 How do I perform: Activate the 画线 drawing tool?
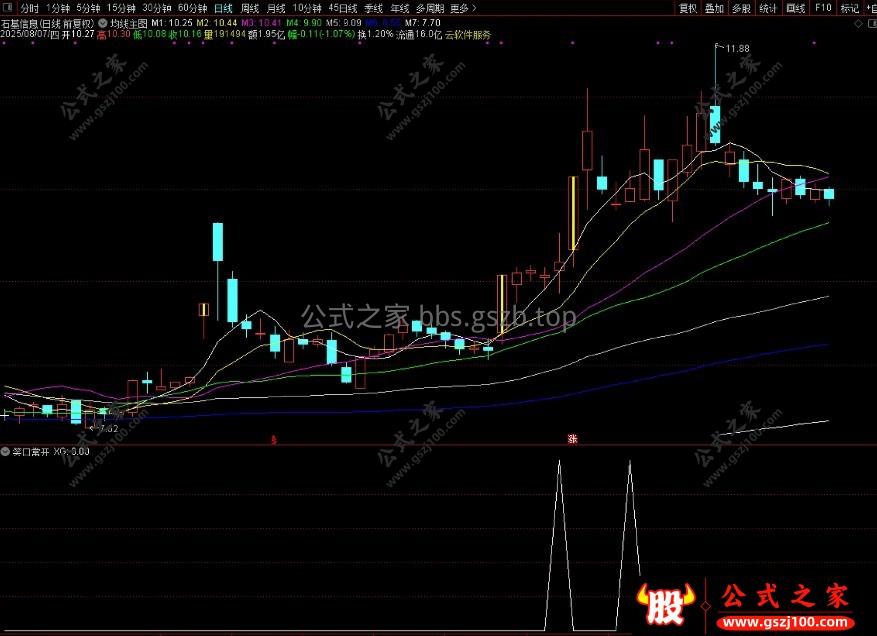point(795,7)
